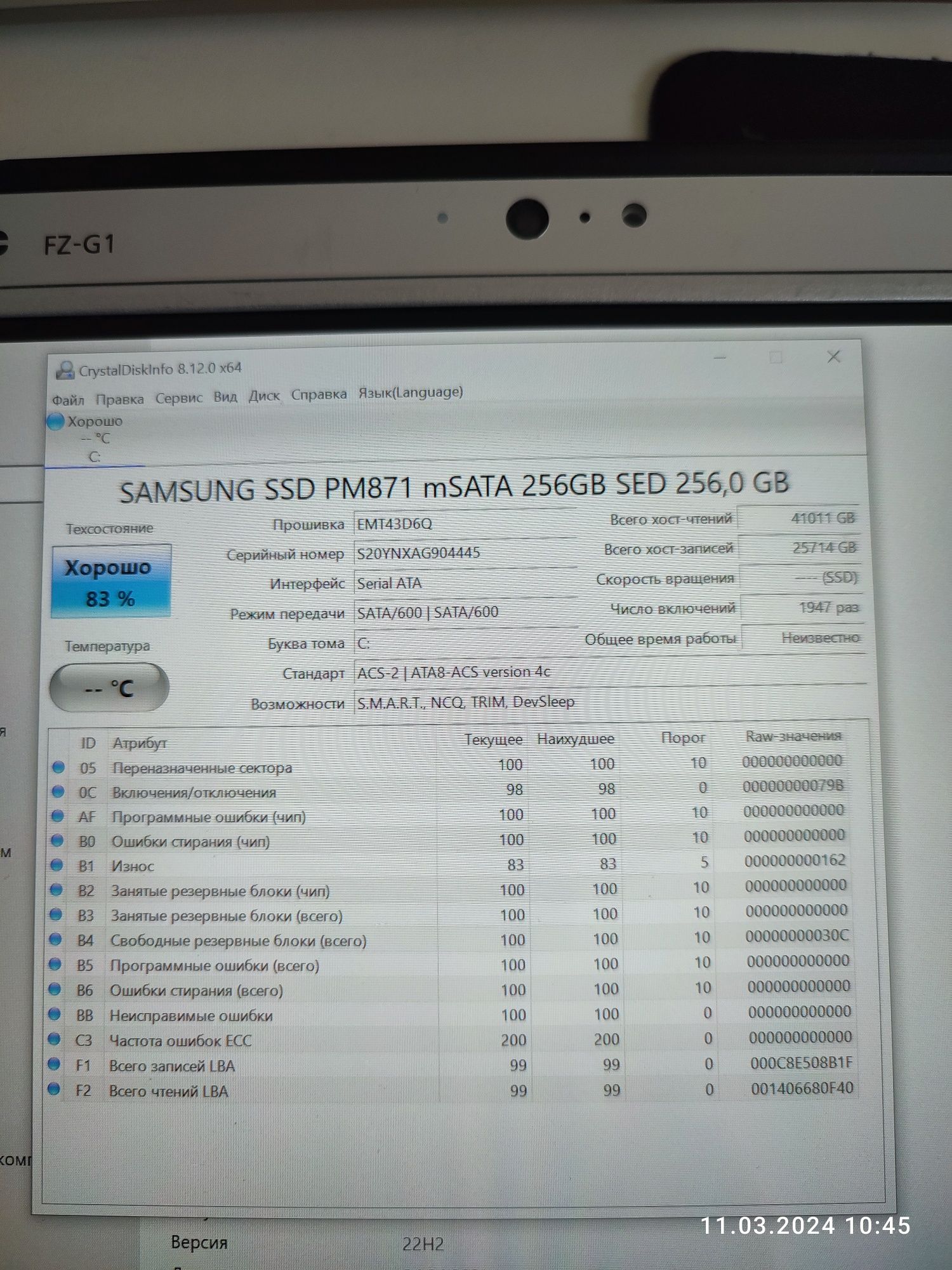Click raw value 000C8E508B1F

point(802,1062)
